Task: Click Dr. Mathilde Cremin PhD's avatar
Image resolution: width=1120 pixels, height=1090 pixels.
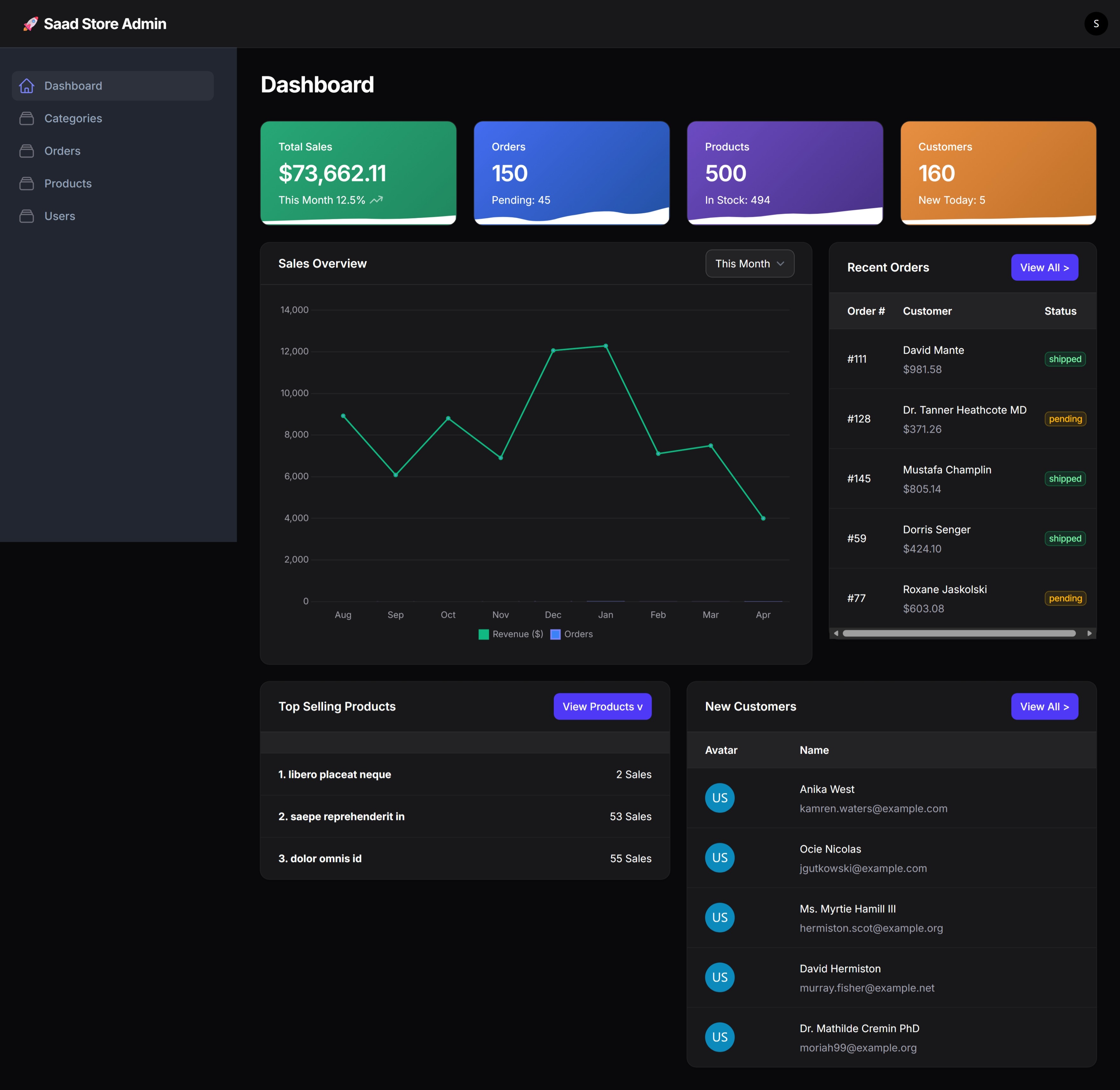Action: [x=720, y=1037]
